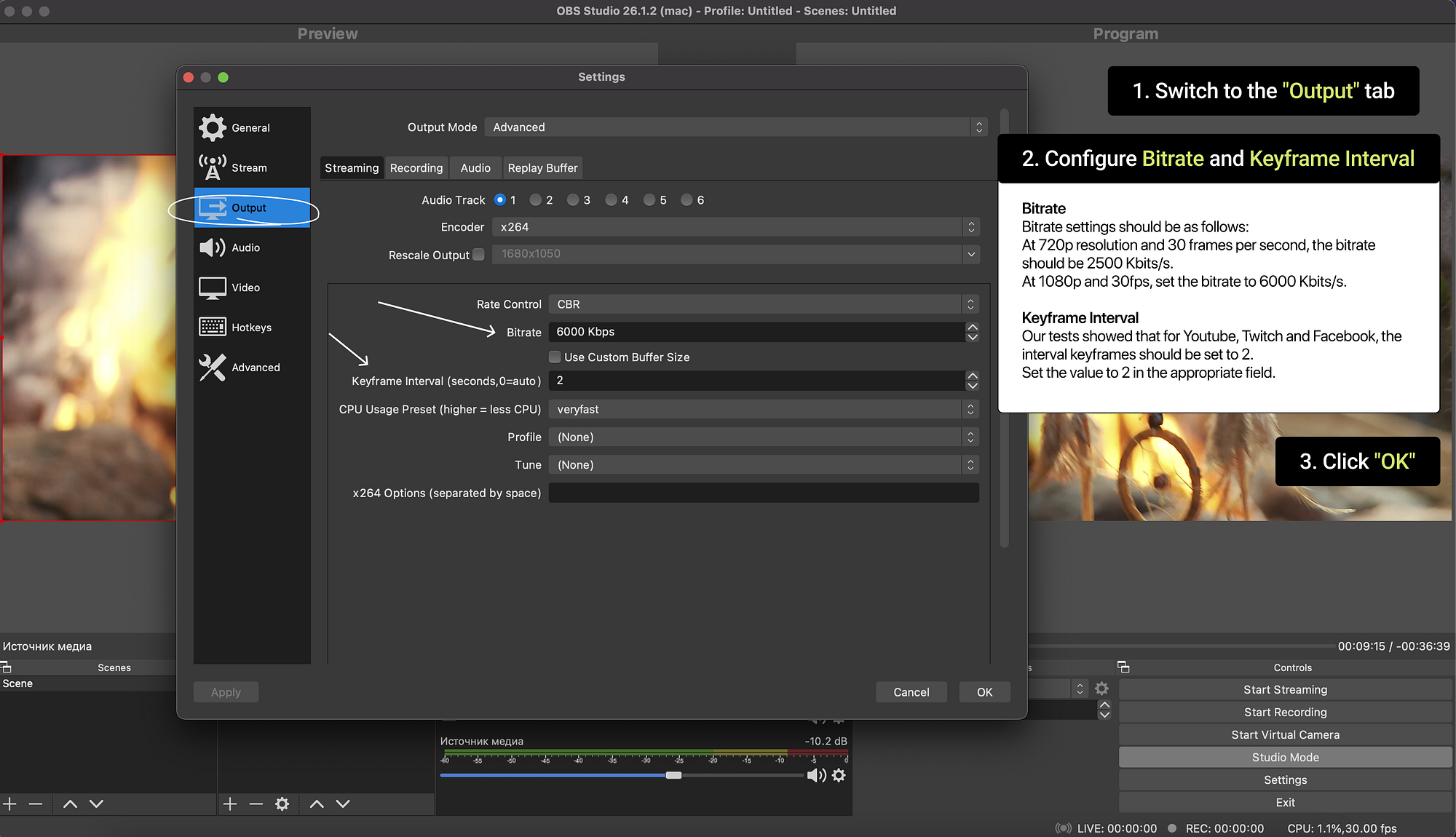Viewport: 1456px width, 837px height.
Task: Open the Tune dropdown
Action: click(763, 465)
